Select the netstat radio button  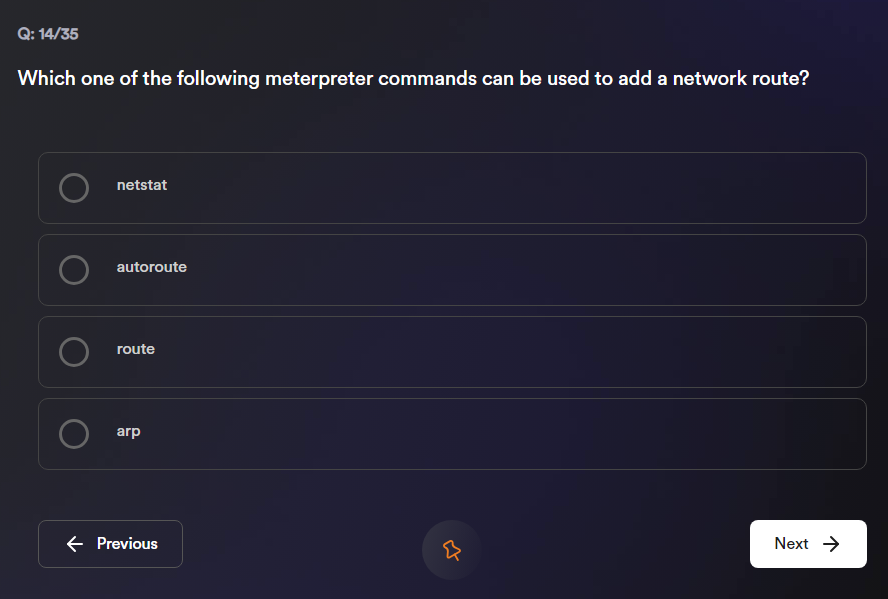click(x=74, y=188)
